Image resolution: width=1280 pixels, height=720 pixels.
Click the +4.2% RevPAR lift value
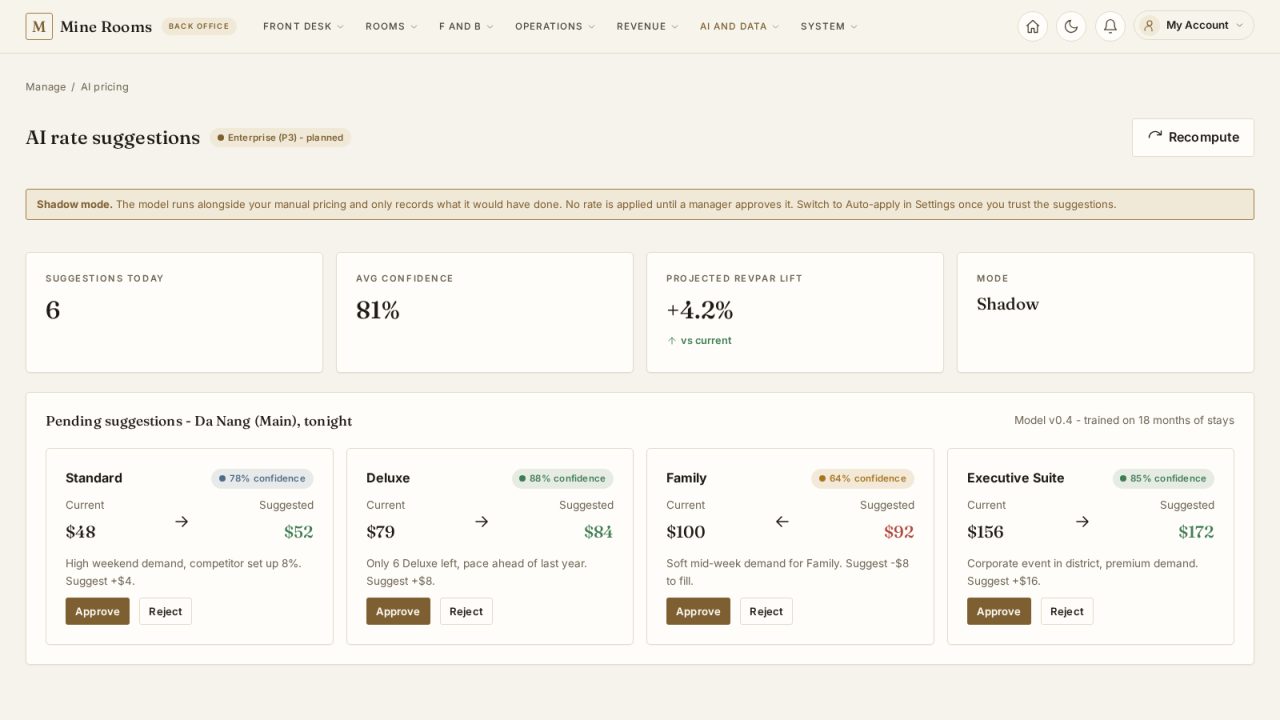(x=700, y=311)
